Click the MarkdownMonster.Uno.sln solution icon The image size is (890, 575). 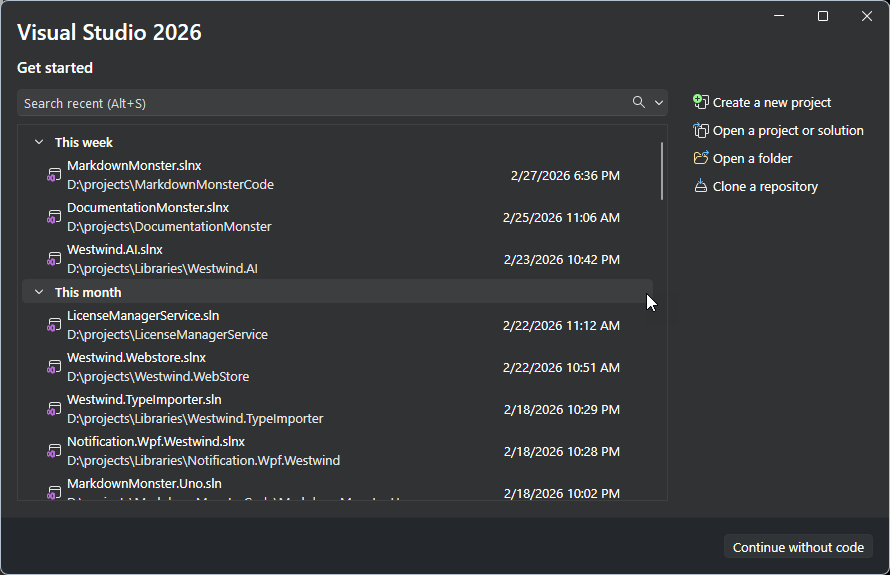(x=54, y=492)
